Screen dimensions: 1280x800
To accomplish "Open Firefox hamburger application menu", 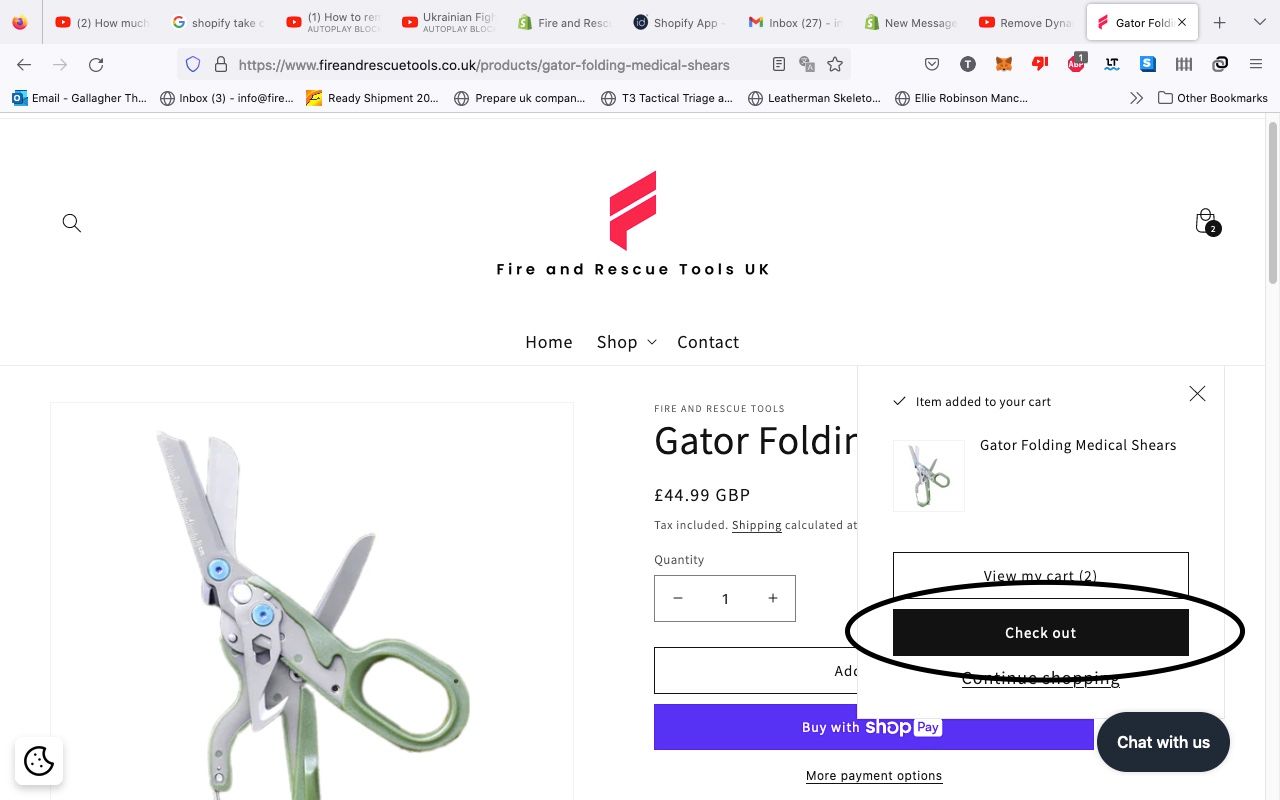I will (x=1256, y=65).
